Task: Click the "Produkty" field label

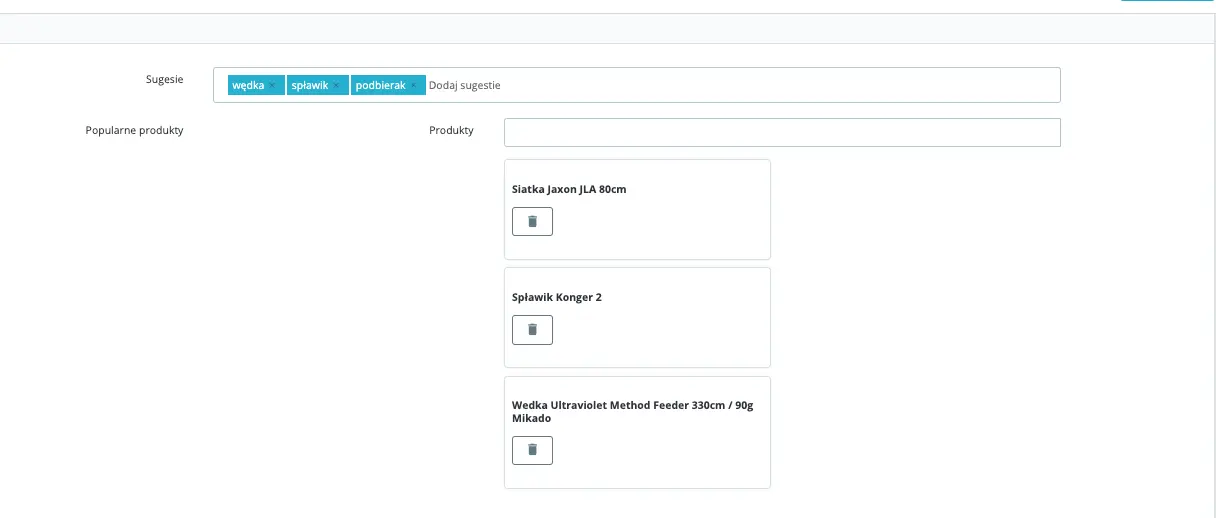Action: coord(451,130)
